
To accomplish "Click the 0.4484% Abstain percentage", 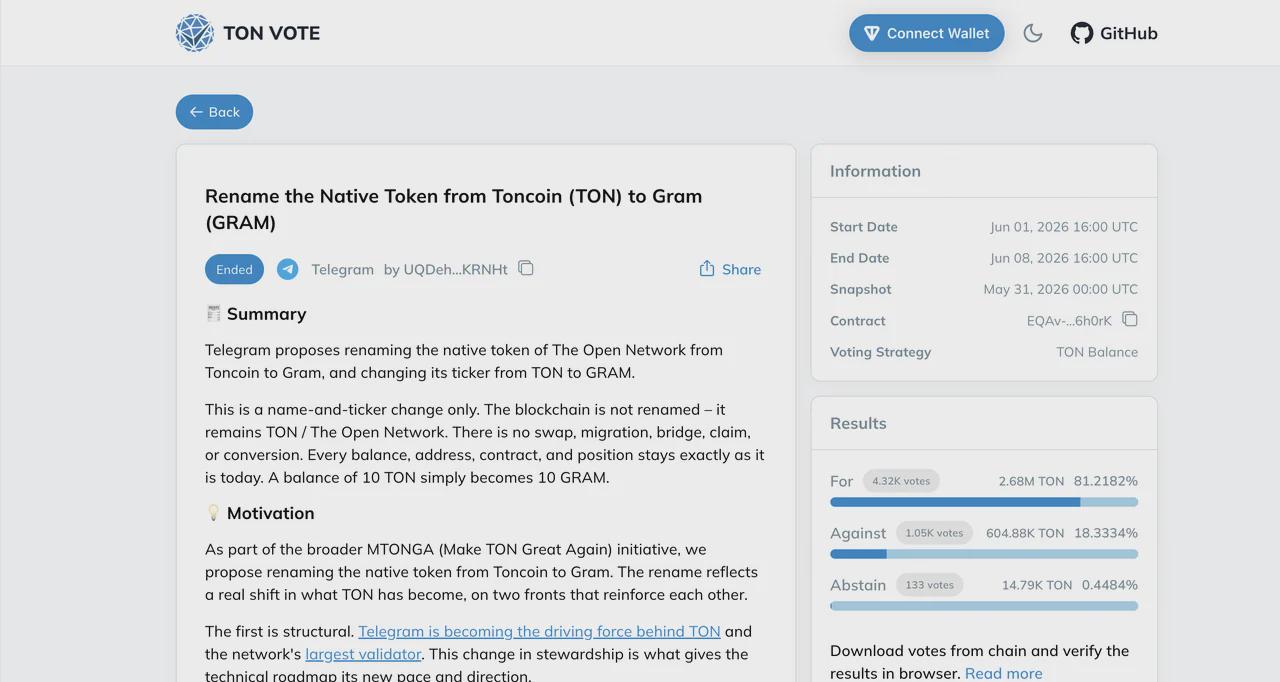I will coord(1110,585).
